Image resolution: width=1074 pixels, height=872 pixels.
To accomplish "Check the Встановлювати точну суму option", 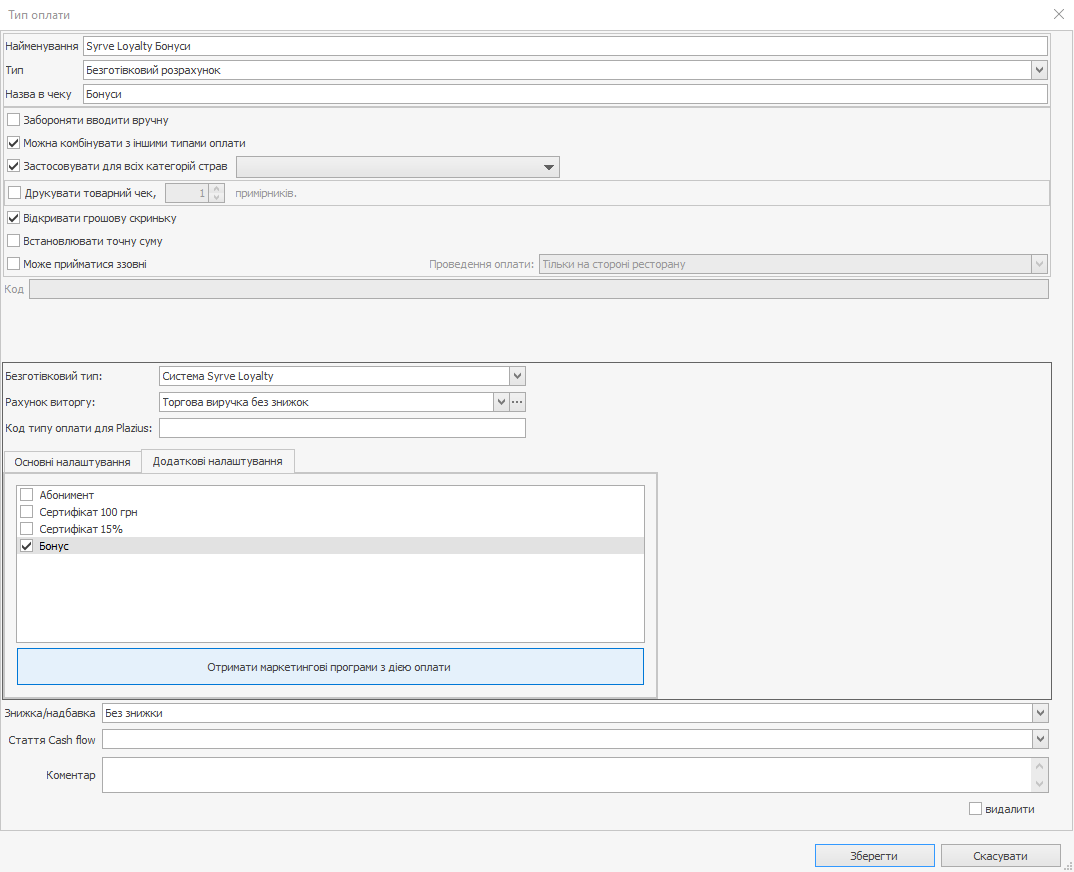I will 14,241.
